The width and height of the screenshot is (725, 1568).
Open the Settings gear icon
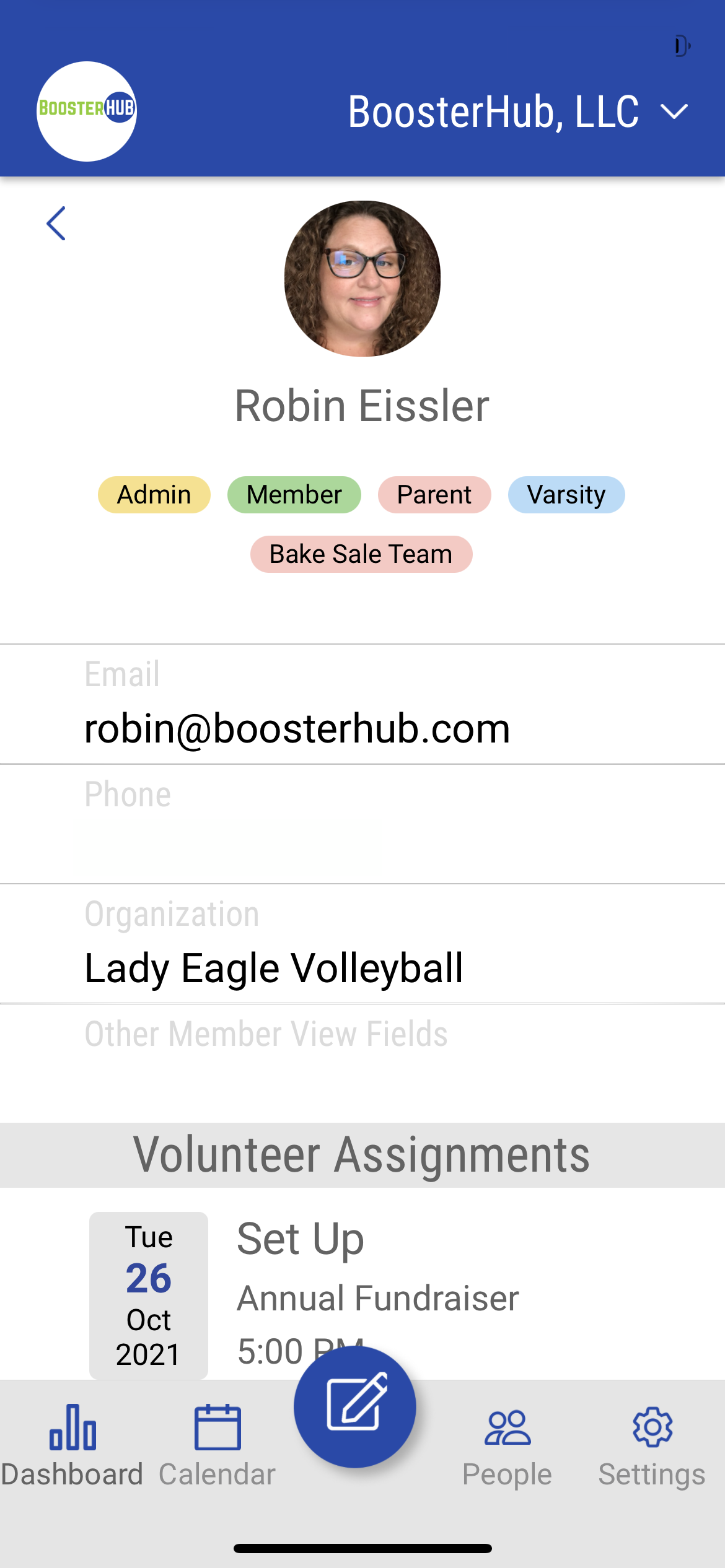[652, 1427]
